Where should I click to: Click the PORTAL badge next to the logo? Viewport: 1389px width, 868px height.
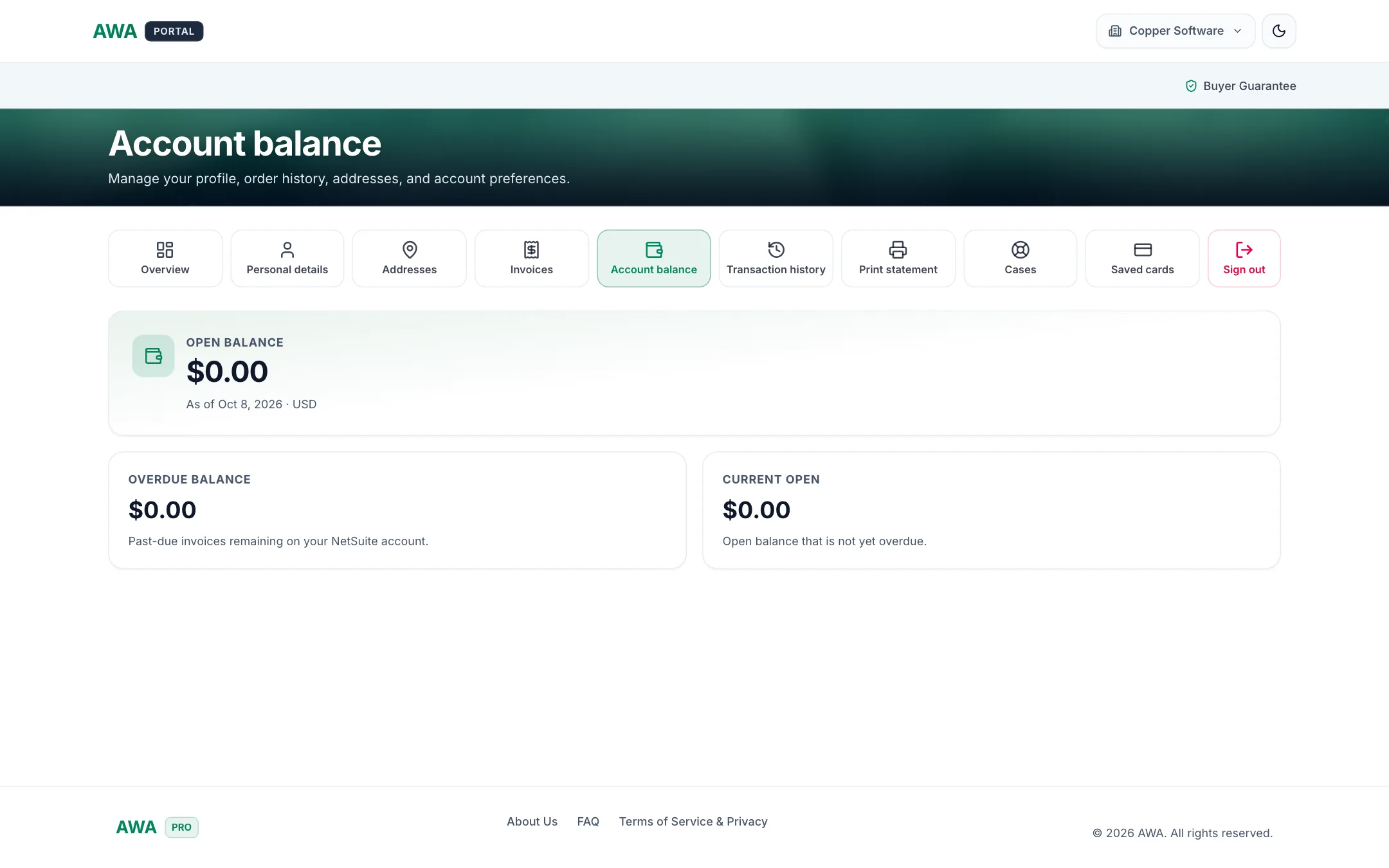[x=174, y=31]
